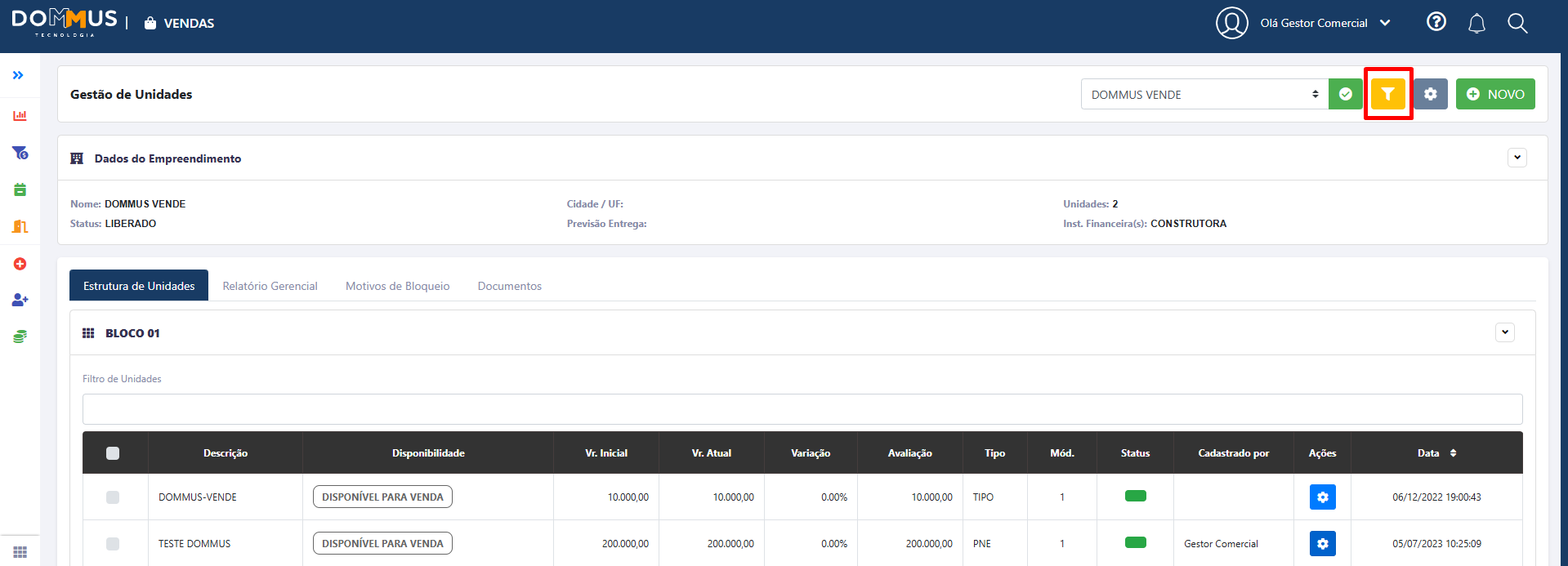Open notifications bell icon

coord(1476,24)
